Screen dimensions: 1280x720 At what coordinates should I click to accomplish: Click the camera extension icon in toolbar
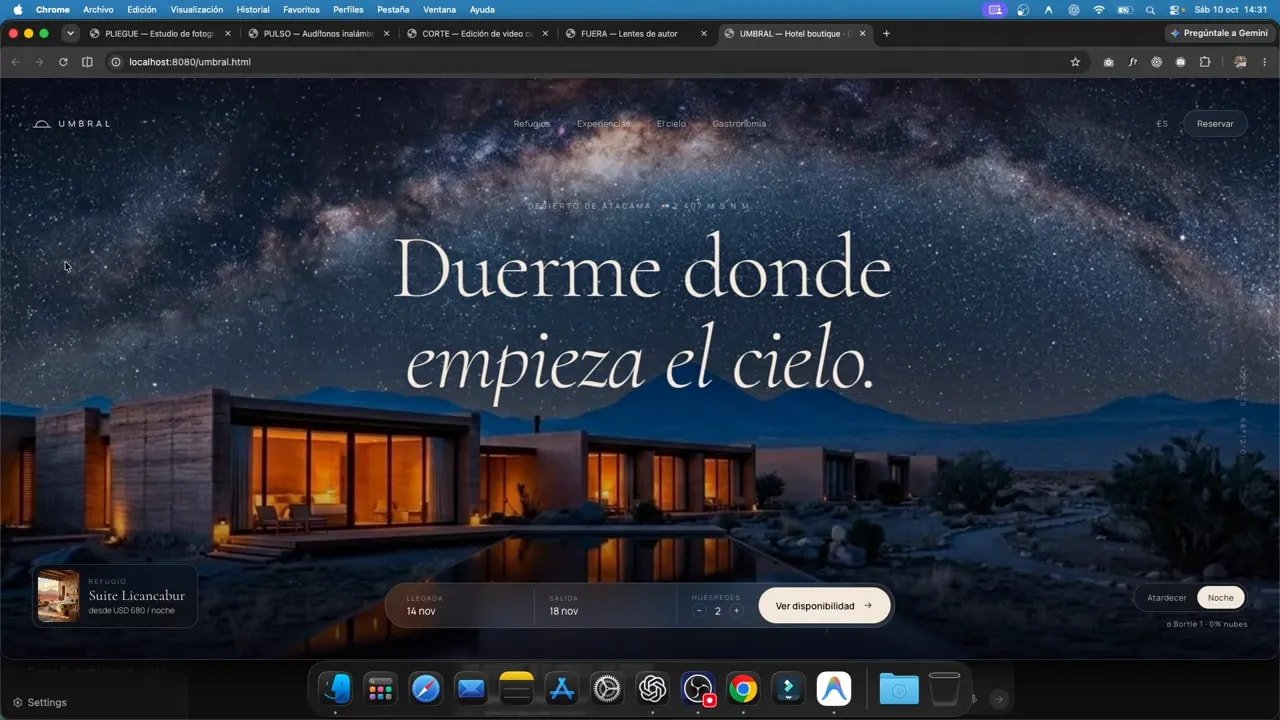click(x=1109, y=62)
